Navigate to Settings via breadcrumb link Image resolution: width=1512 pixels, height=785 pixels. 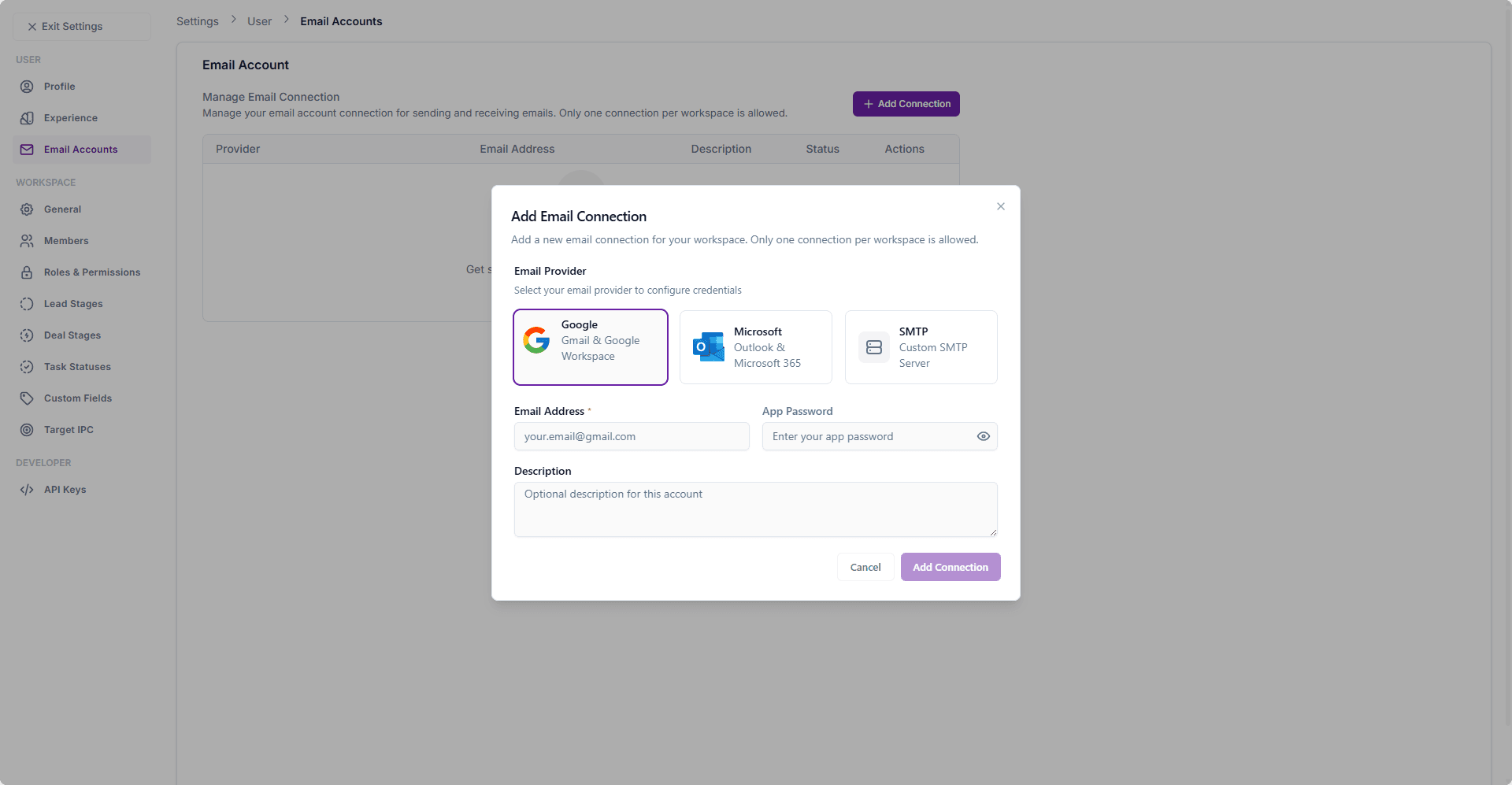point(197,21)
